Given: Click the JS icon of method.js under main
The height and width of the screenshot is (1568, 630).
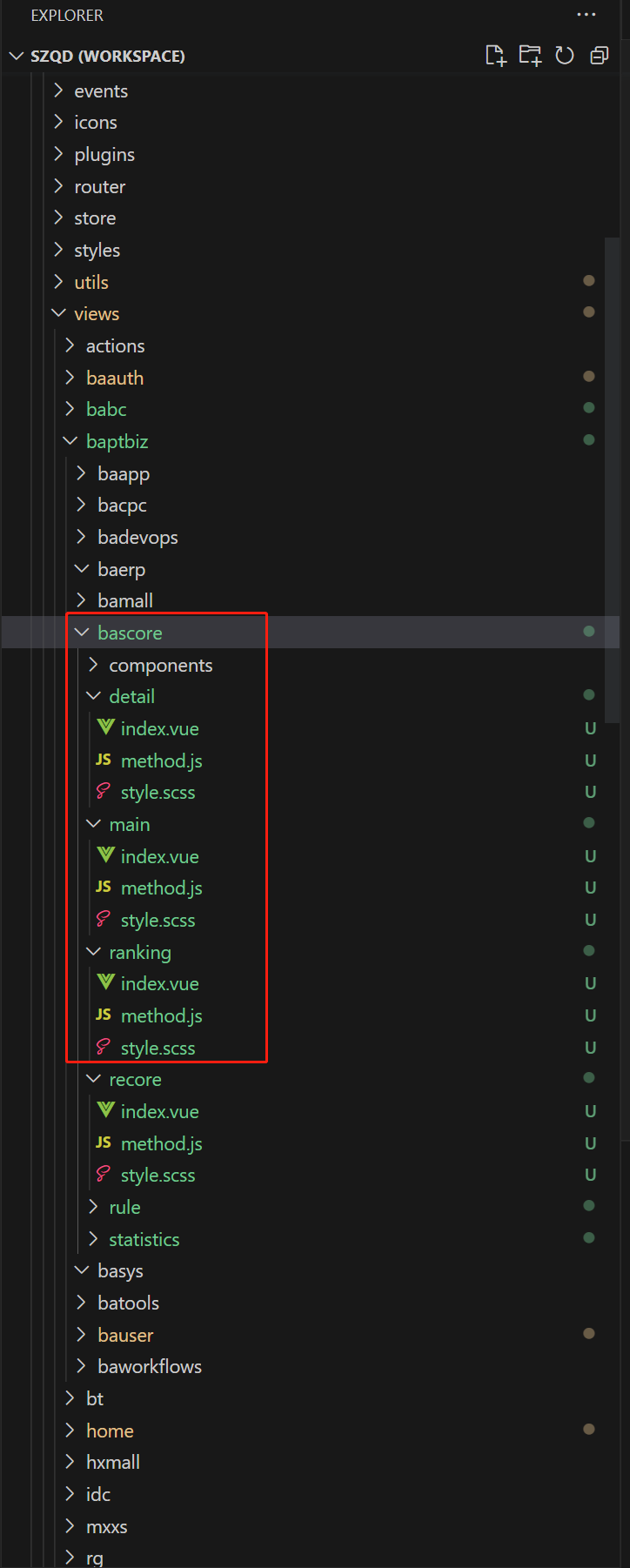Looking at the screenshot, I should point(104,887).
